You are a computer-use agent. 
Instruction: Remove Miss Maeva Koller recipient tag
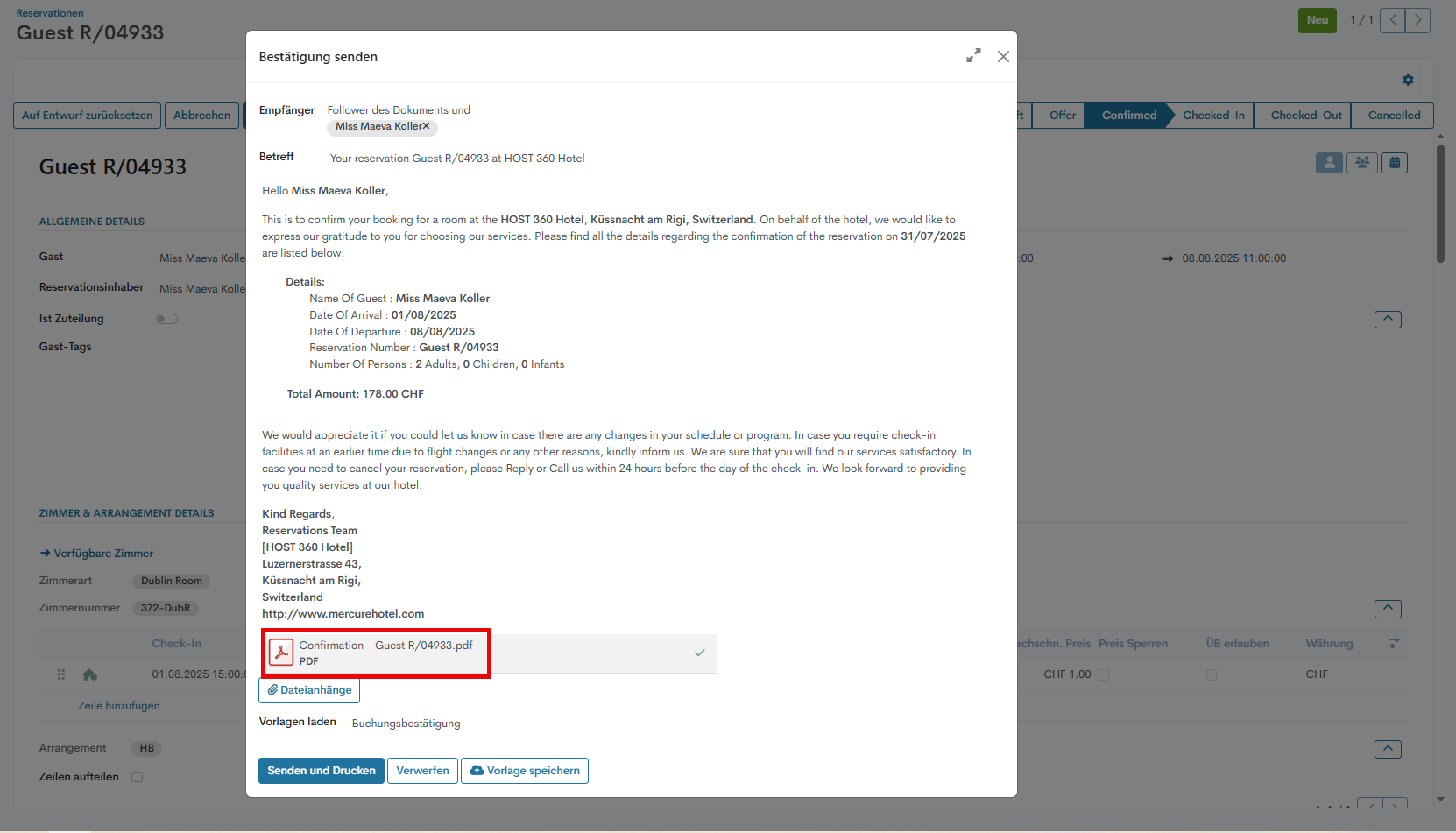(427, 126)
